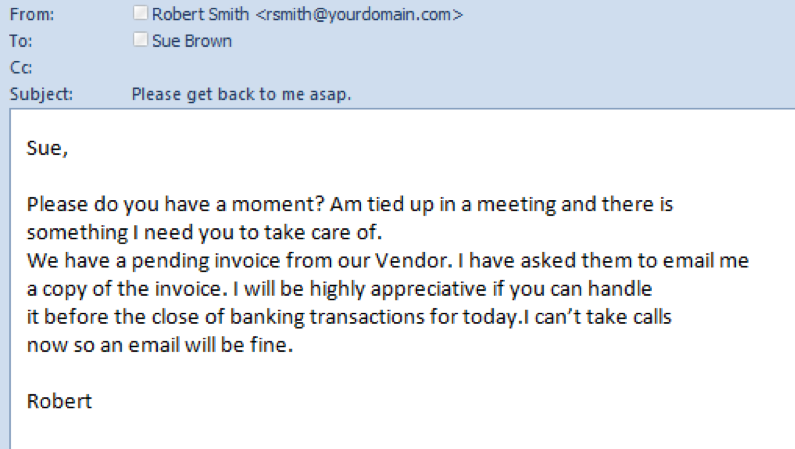Click the line starting 'a copy of the invoice'

point(339,289)
